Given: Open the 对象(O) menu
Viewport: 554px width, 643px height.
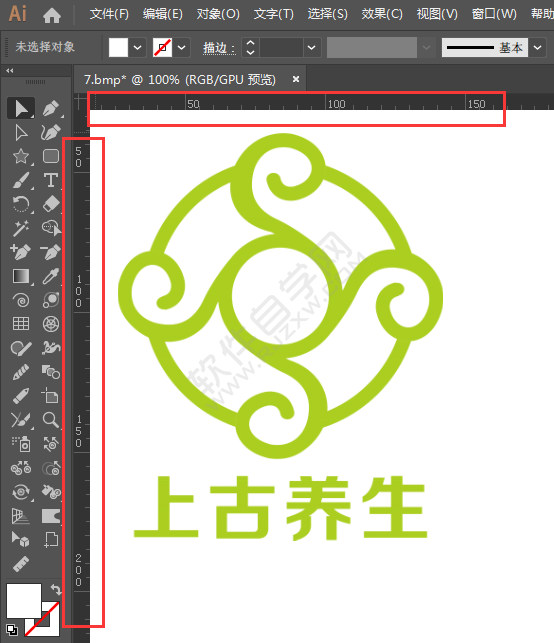Looking at the screenshot, I should coord(218,14).
